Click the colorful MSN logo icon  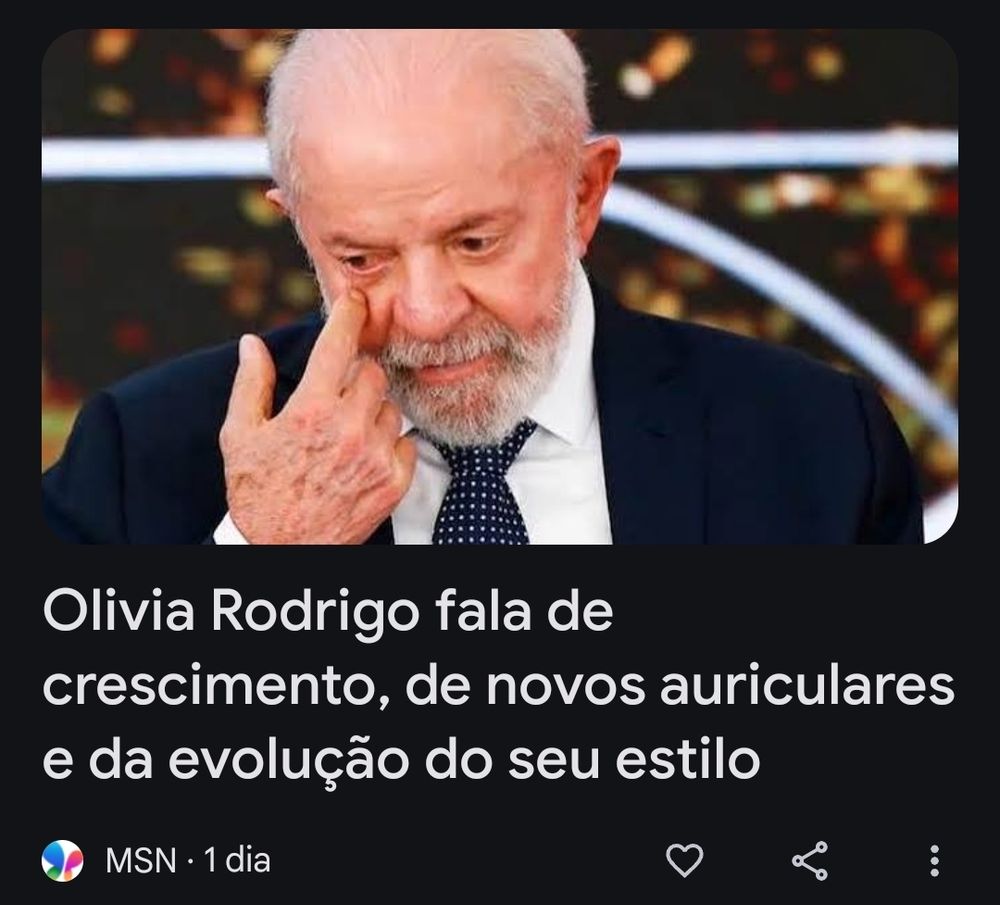[62, 860]
